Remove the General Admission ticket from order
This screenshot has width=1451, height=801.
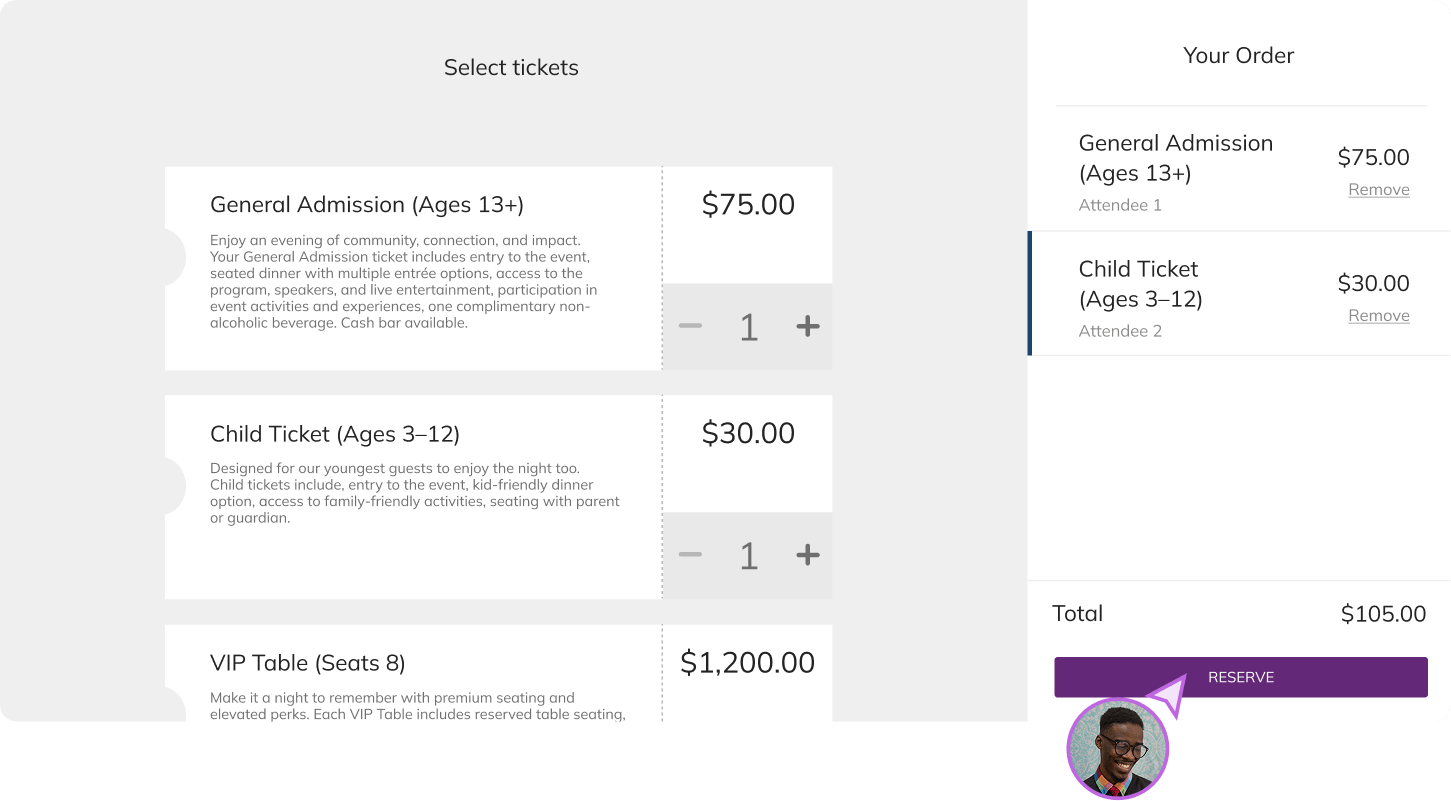(x=1378, y=189)
